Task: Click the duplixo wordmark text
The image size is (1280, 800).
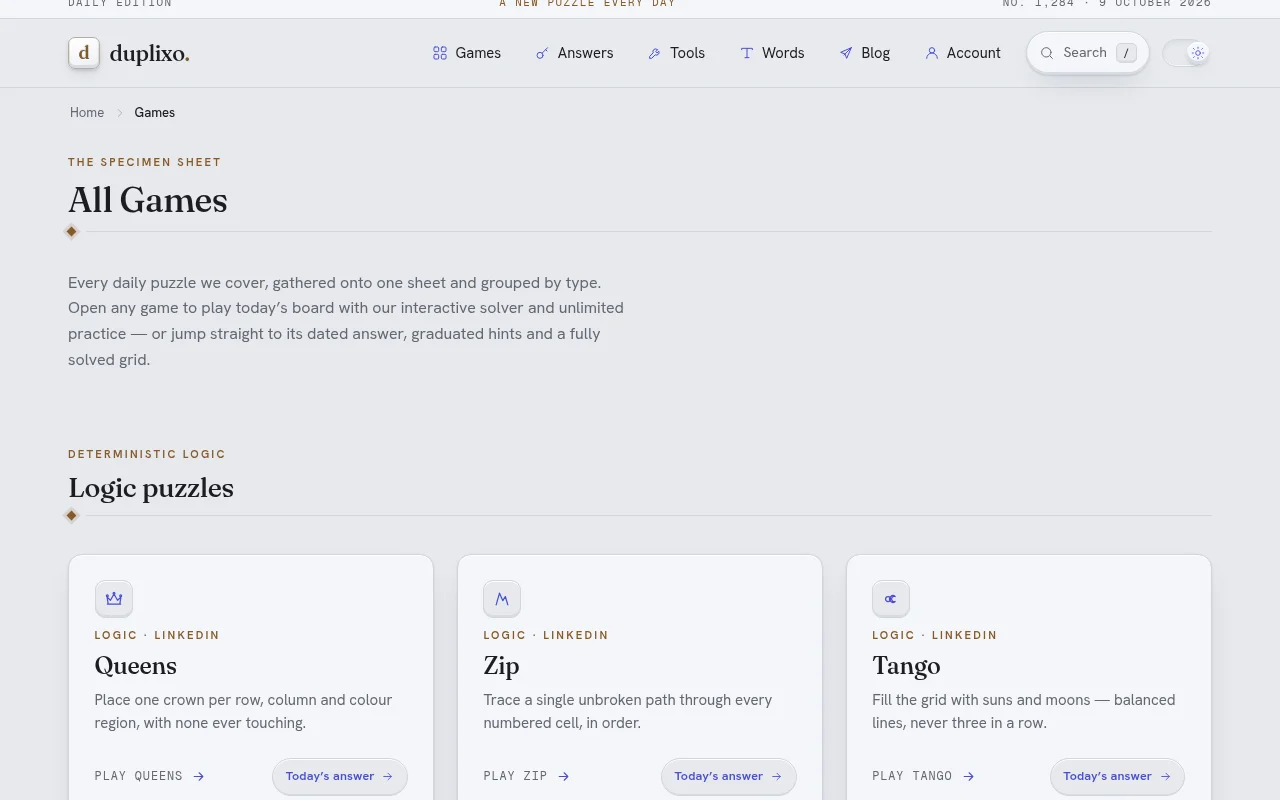Action: pyautogui.click(x=150, y=53)
